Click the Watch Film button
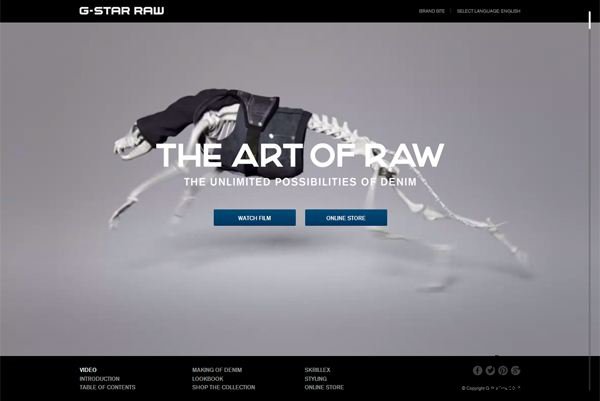Viewport: 600px width, 401px height. (255, 218)
